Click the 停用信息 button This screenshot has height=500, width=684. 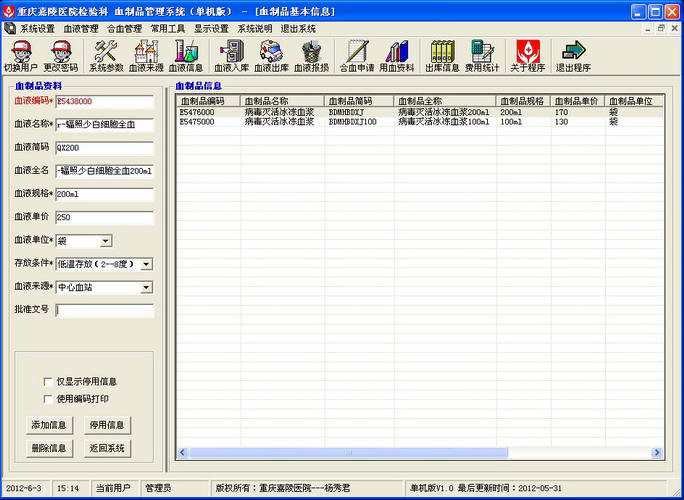(107, 425)
